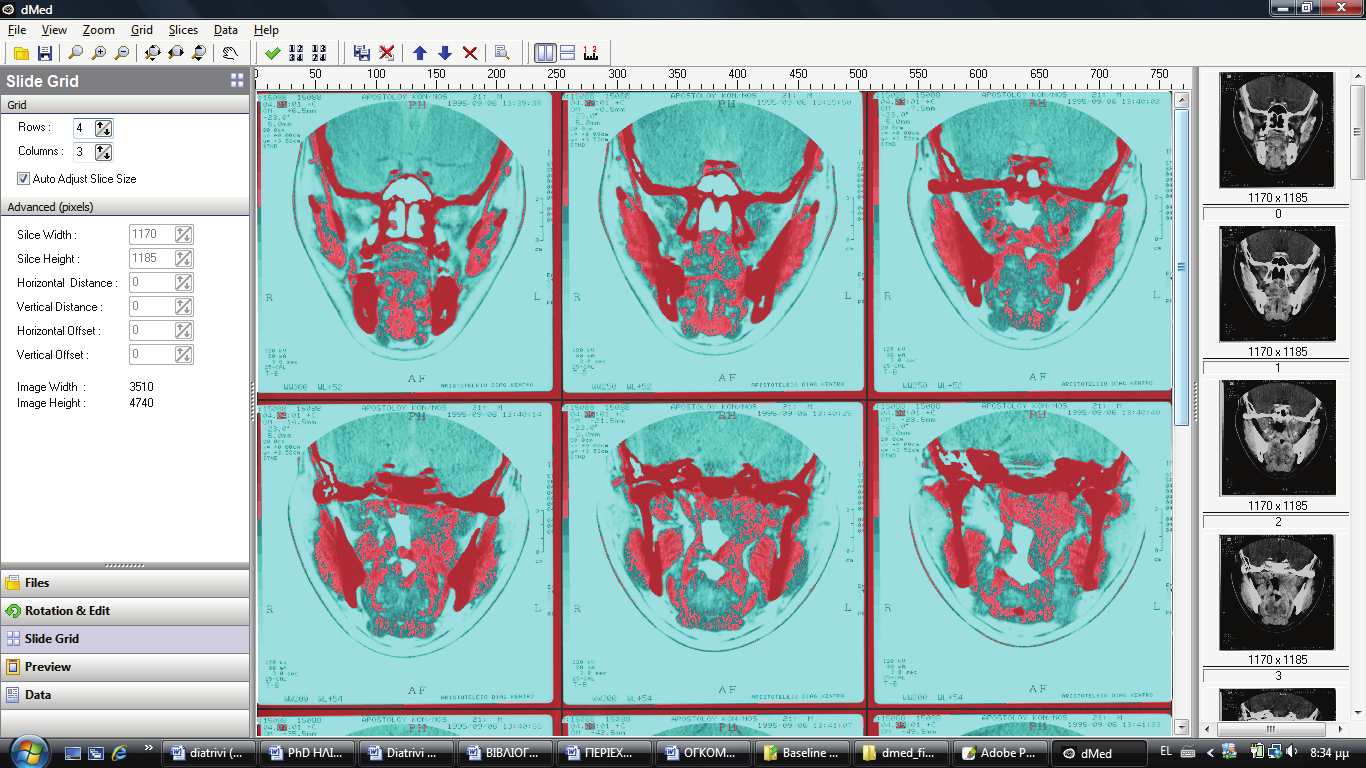The width and height of the screenshot is (1366, 768).
Task: Click the Horizontal Offset spinner
Action: point(183,331)
